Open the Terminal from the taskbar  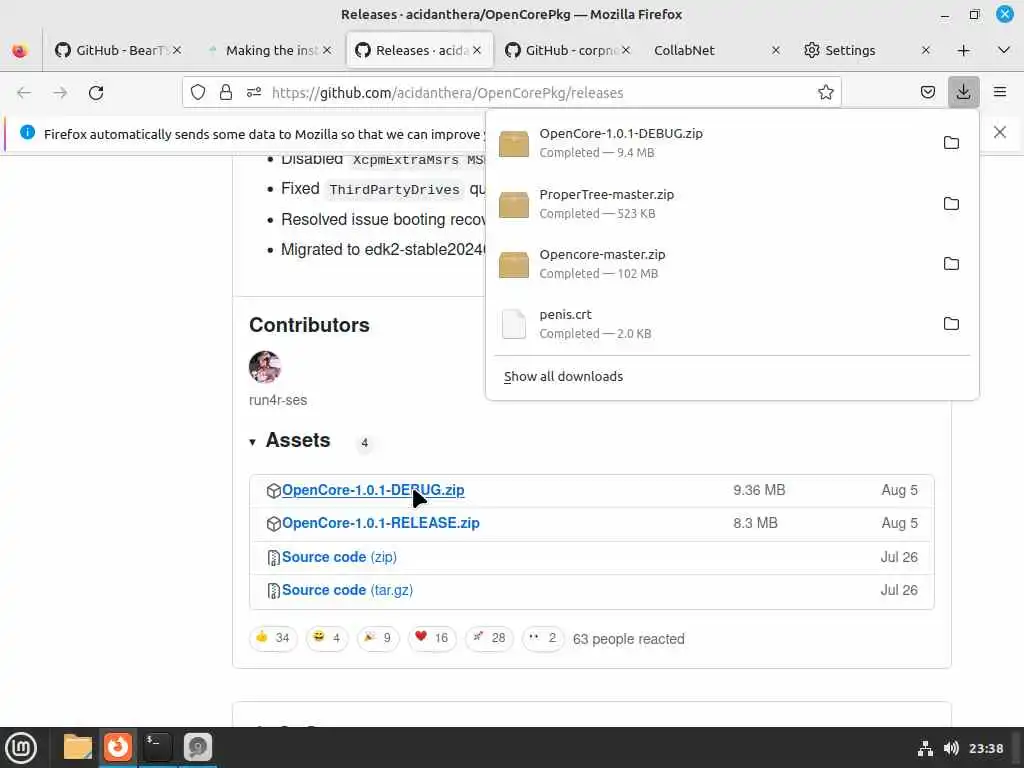click(x=157, y=747)
